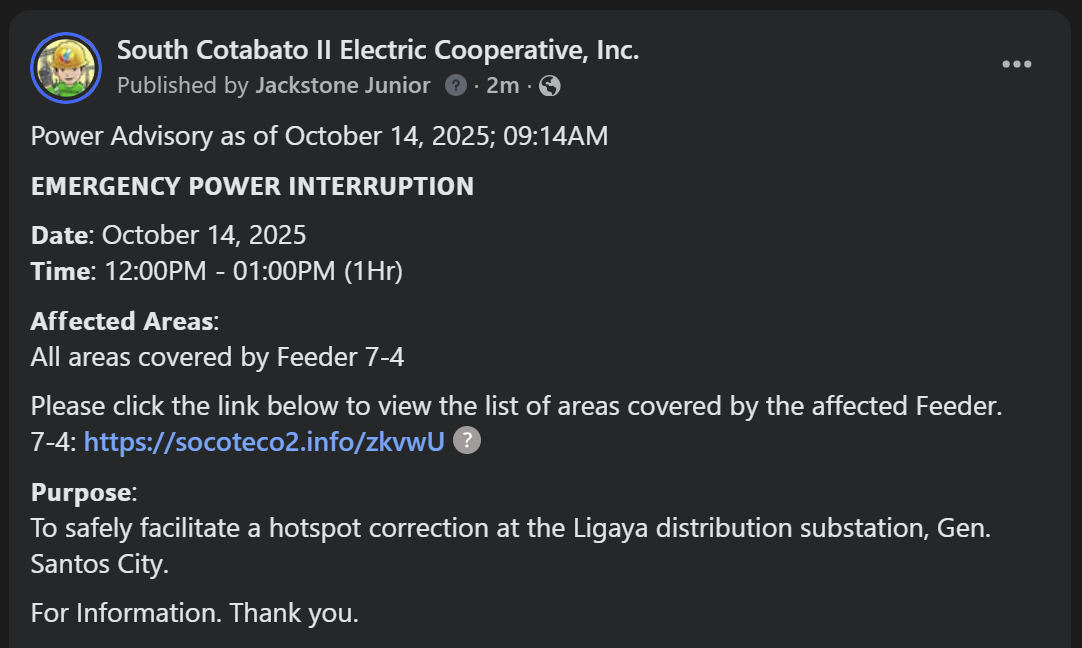Click the bold Date label

click(x=60, y=236)
